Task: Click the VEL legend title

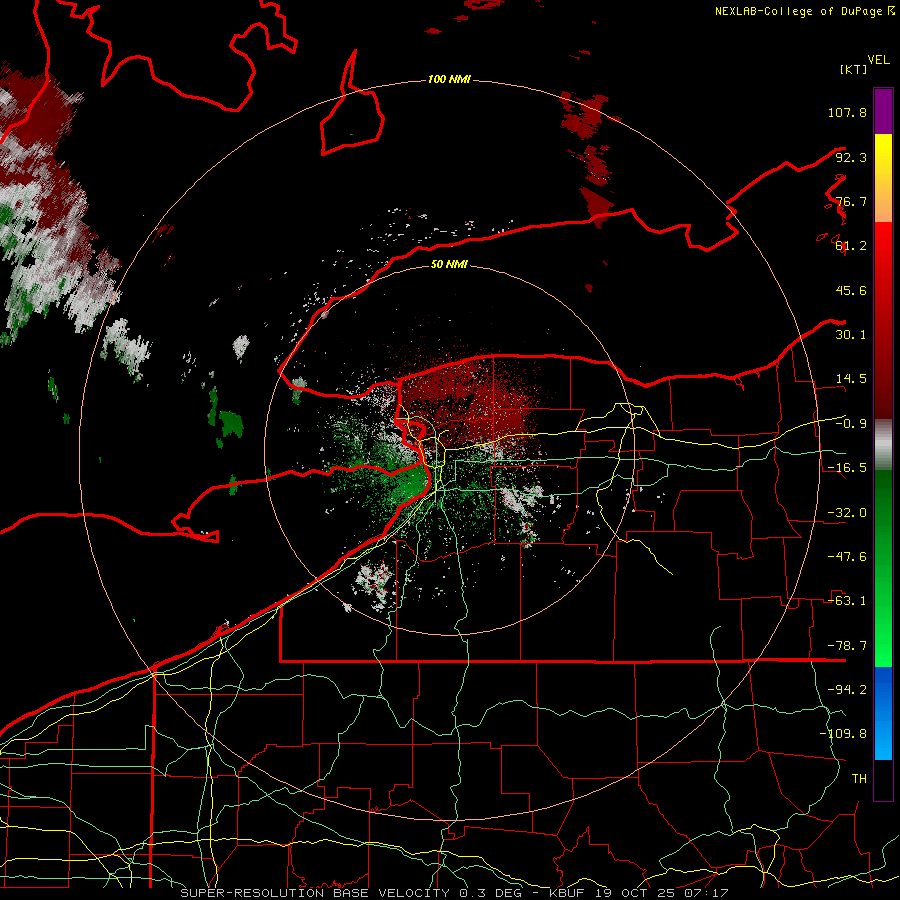Action: tap(878, 60)
